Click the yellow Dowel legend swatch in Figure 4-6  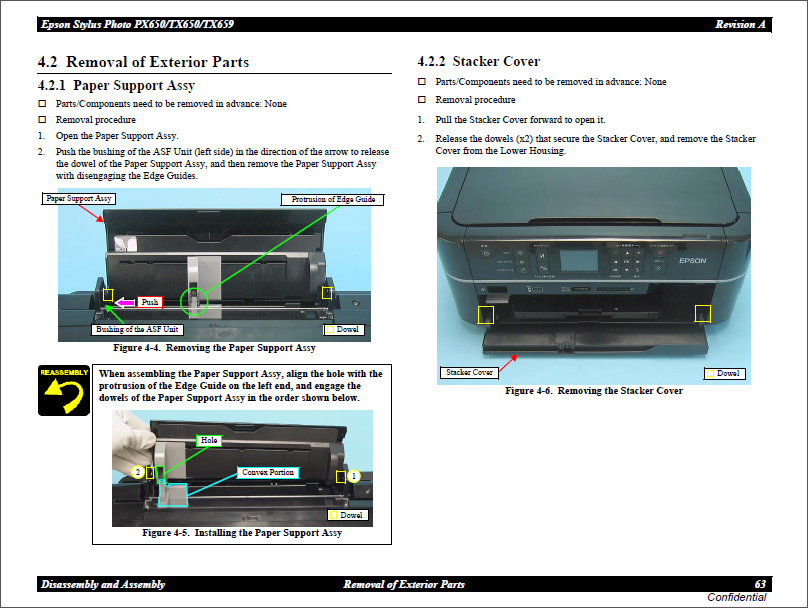(710, 373)
